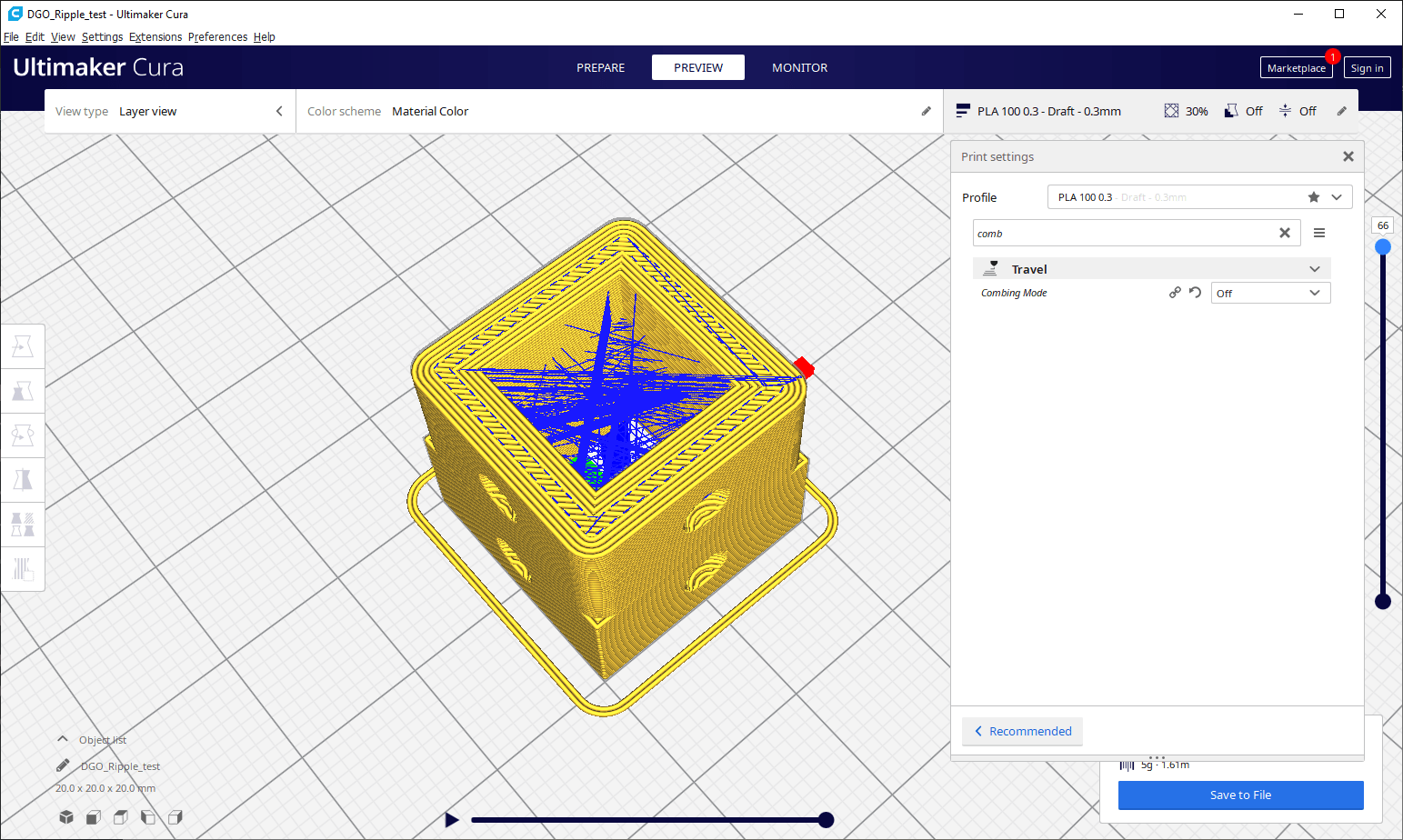1403x840 pixels.
Task: Select DGO_Ripple_test in object list
Action: coord(120,766)
